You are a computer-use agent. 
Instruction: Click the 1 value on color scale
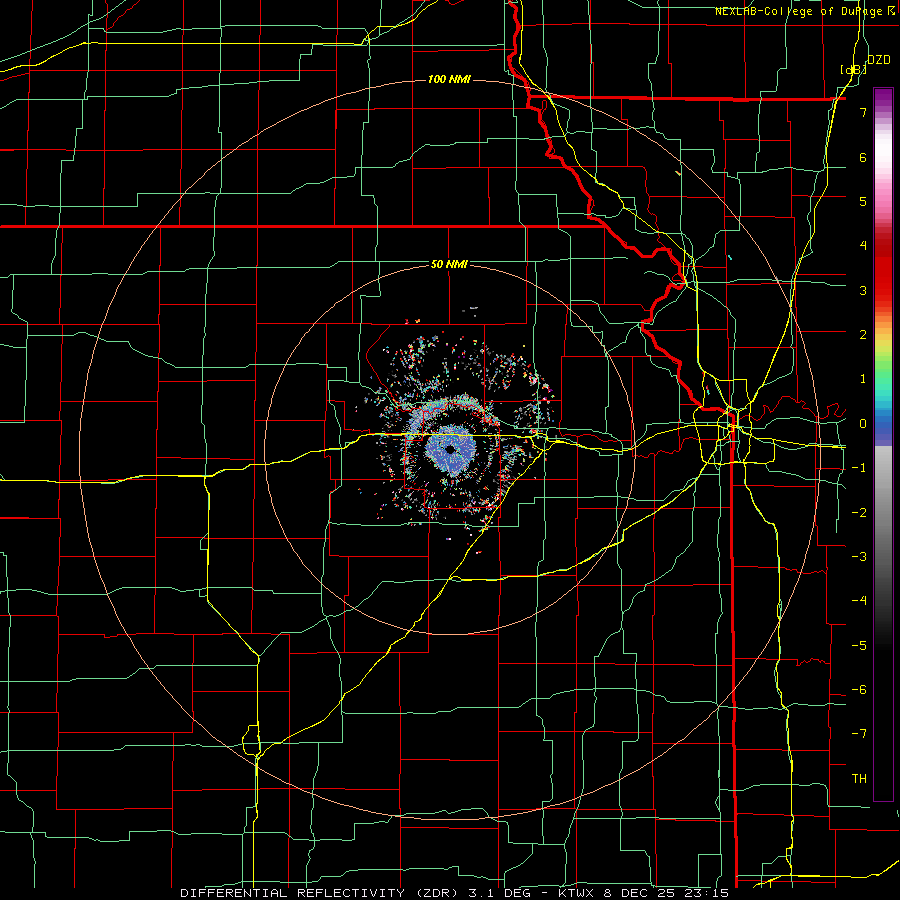(863, 379)
